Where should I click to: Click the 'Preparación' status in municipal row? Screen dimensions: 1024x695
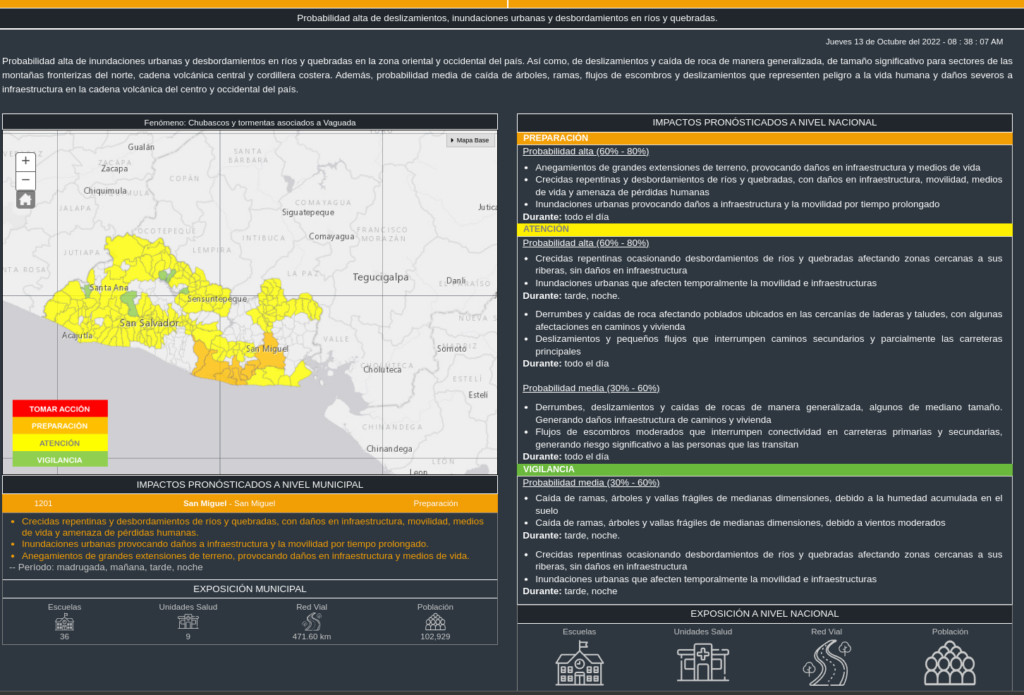436,504
